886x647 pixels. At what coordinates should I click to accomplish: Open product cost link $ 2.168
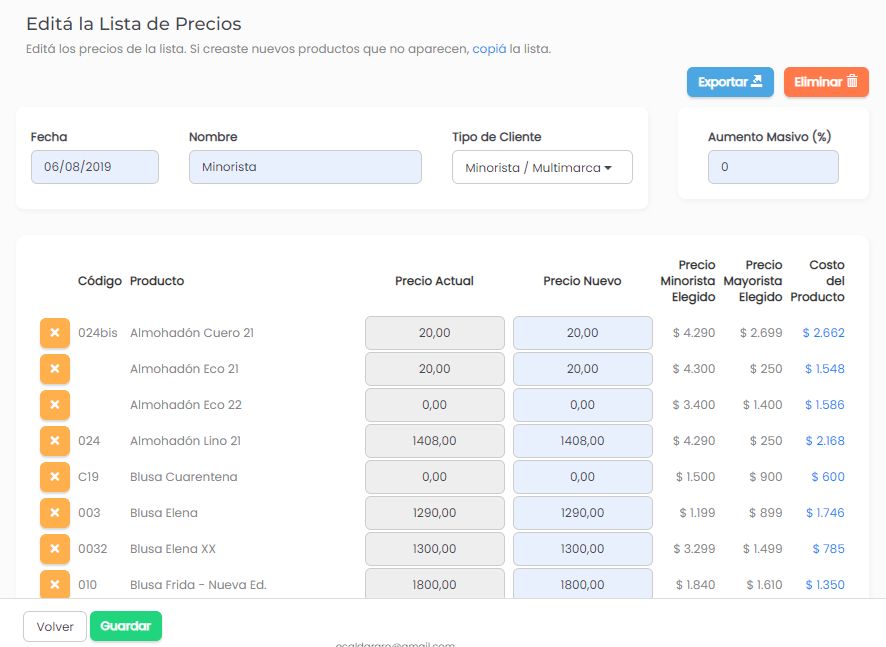pos(825,441)
